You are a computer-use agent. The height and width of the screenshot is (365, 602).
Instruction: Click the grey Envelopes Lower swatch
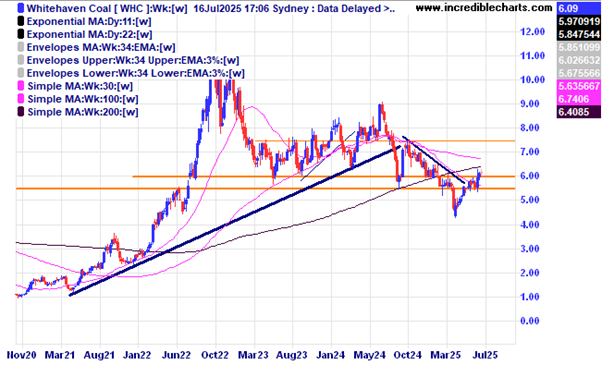pos(21,73)
